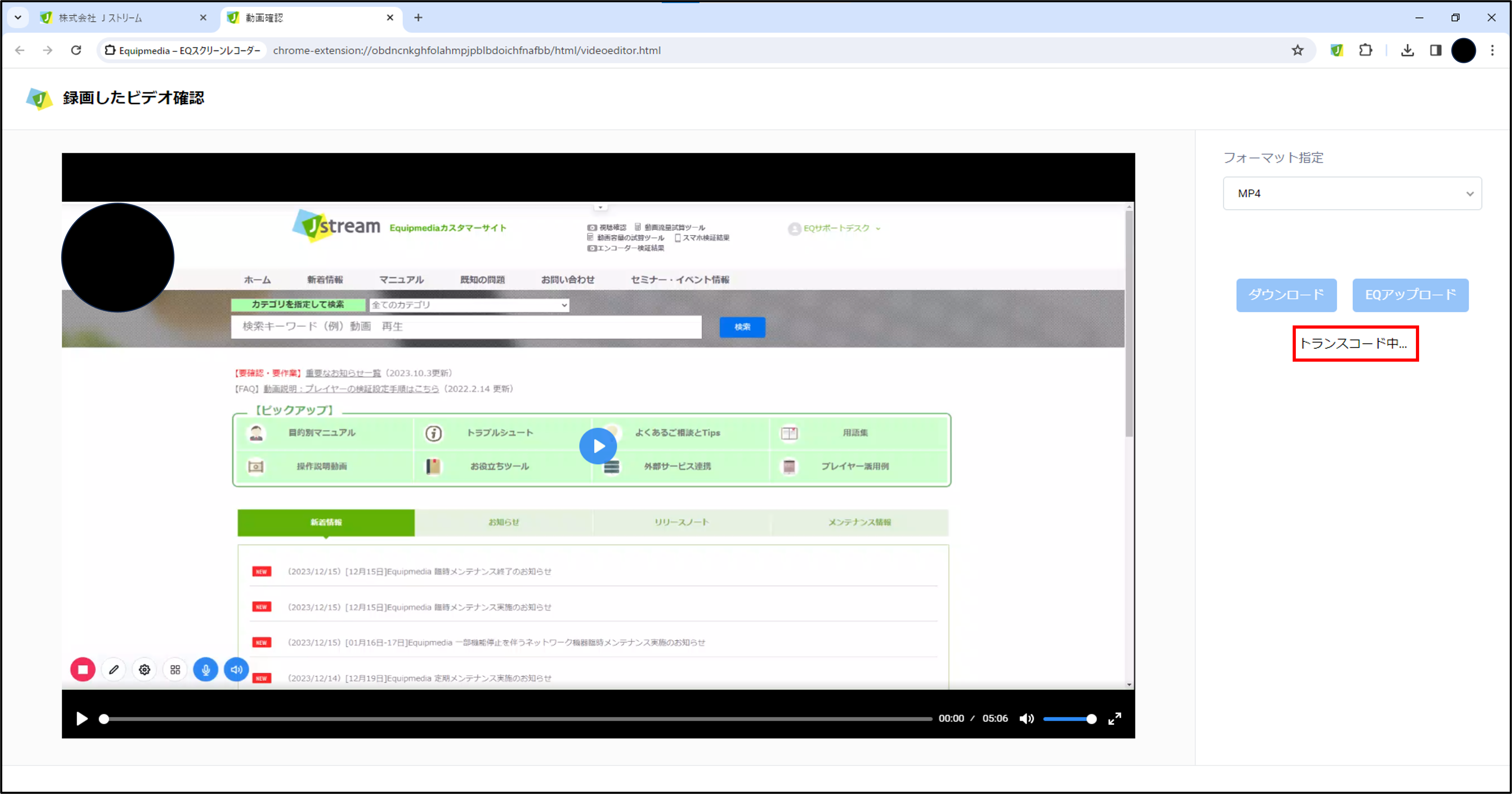Toggle the blue microphone button

(x=206, y=670)
